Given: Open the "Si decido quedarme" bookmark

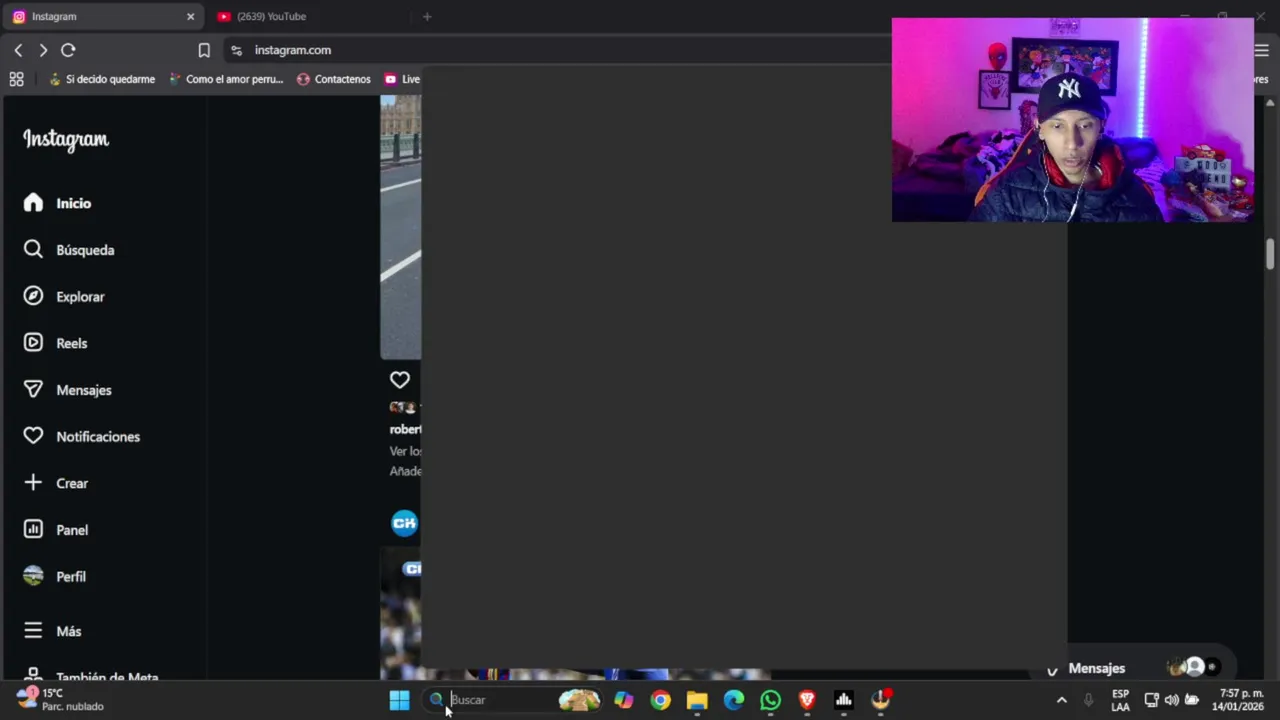Looking at the screenshot, I should tap(102, 79).
